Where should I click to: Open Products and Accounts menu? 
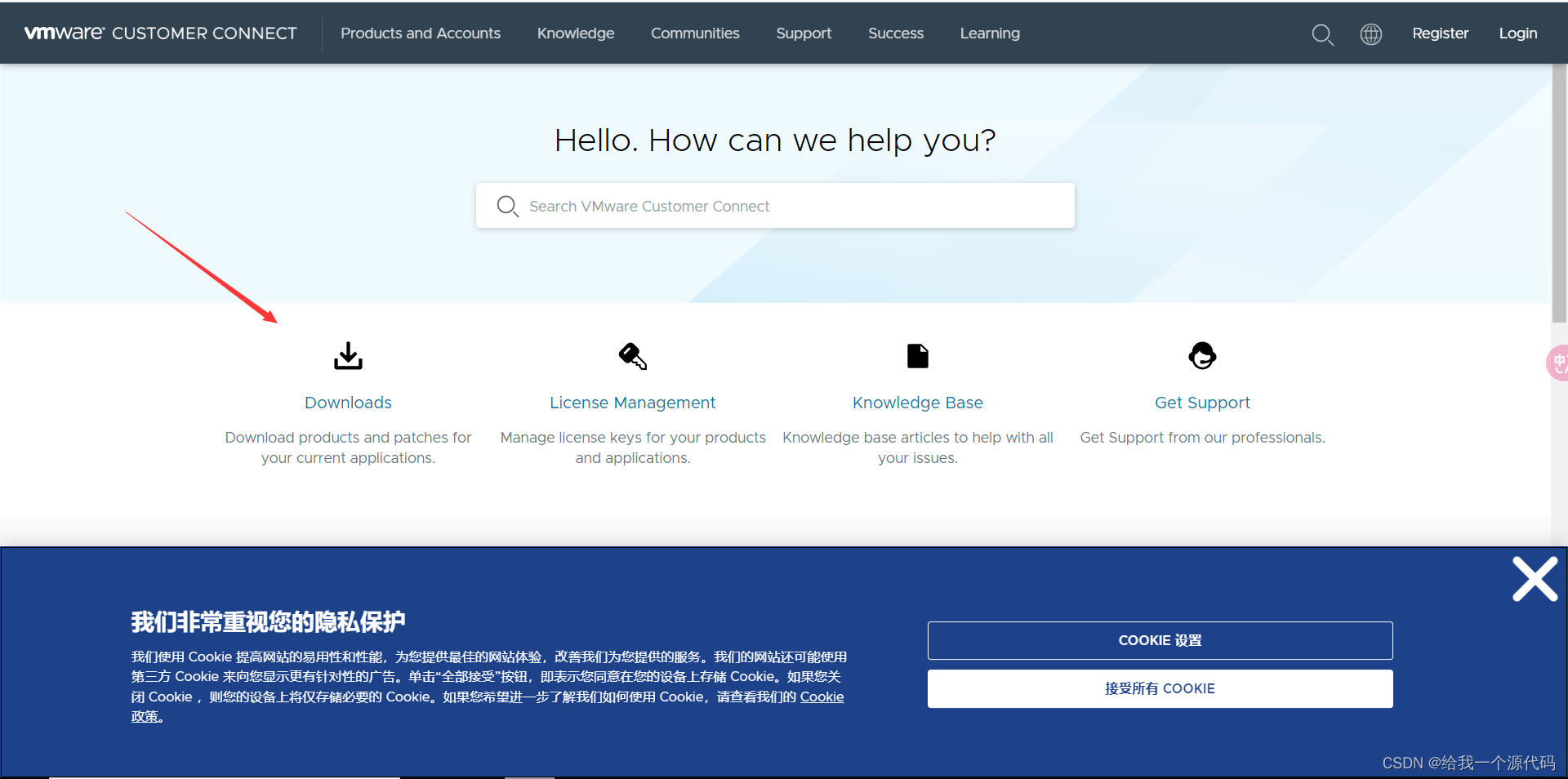(421, 33)
